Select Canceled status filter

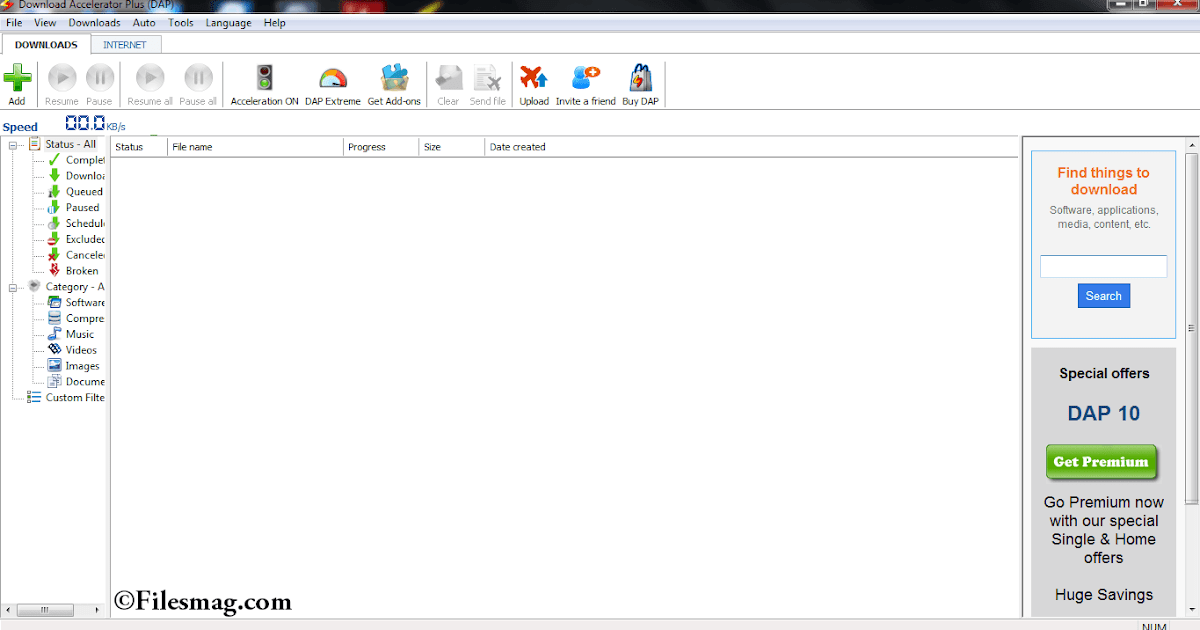[x=76, y=256]
